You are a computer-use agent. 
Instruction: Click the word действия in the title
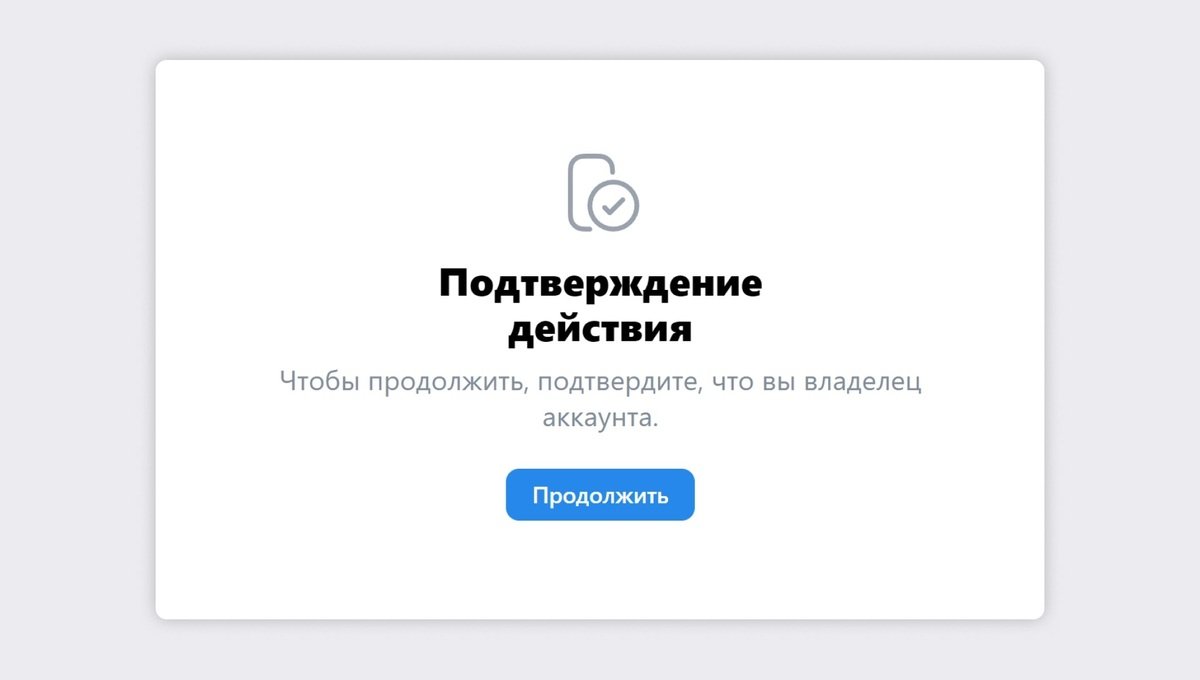(x=600, y=329)
